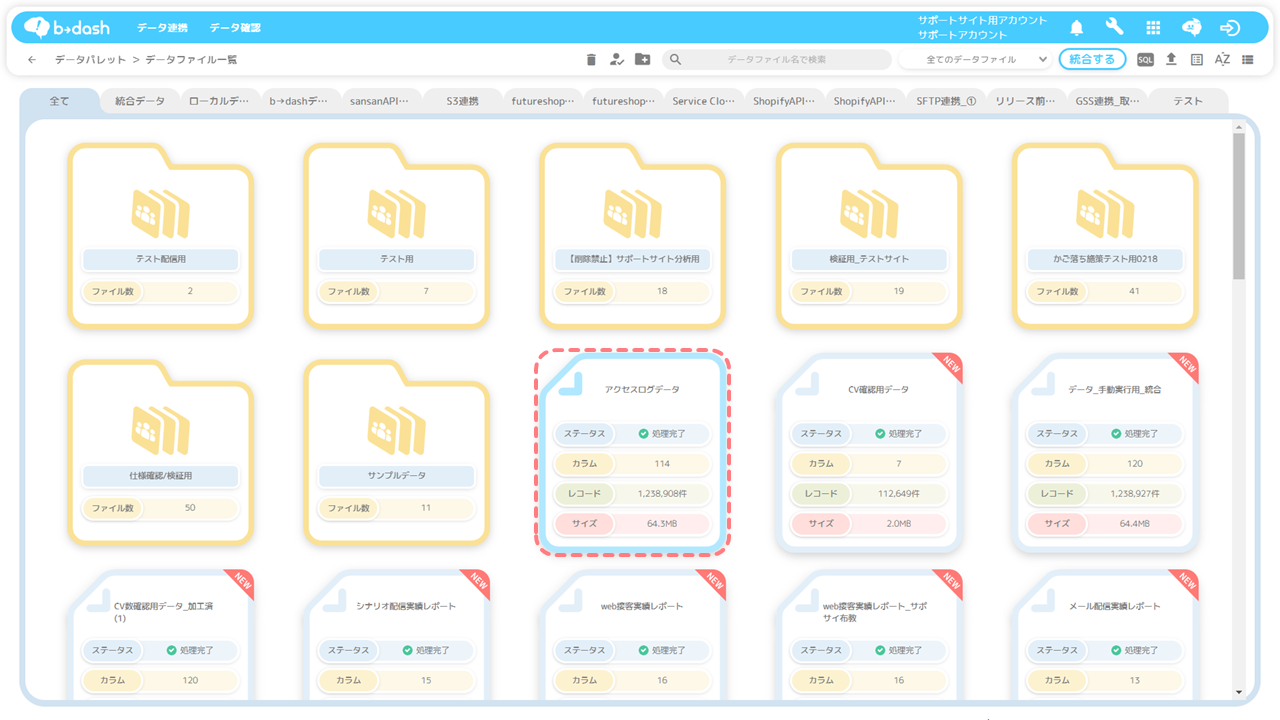
Task: Switch to the S3連携 tab
Action: (x=462, y=101)
